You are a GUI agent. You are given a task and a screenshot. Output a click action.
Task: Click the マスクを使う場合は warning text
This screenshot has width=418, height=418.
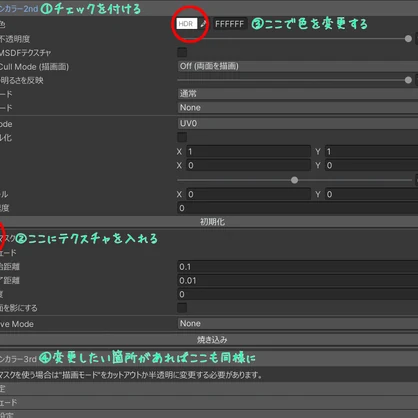[x=131, y=375]
